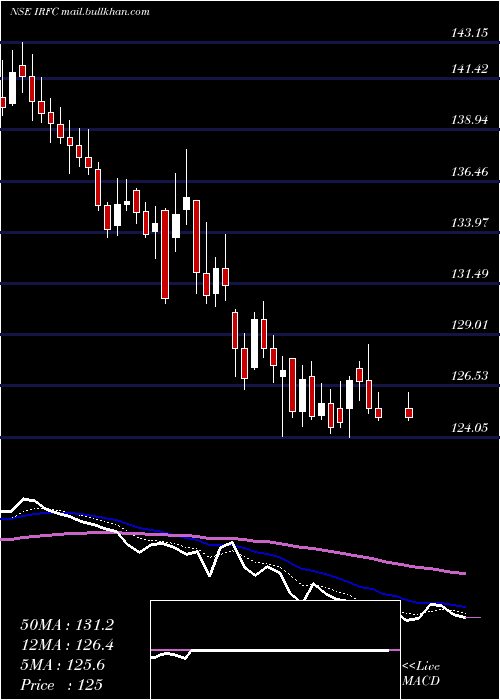This screenshot has width=500, height=700.
Task: Click the 129.01 price level label
Action: pos(469,325)
